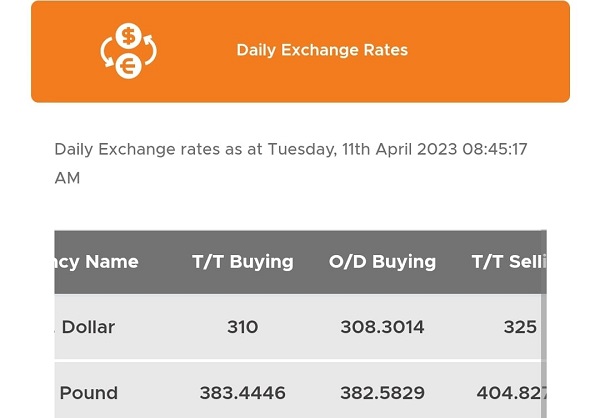This screenshot has width=600, height=418.
Task: Click the orange Daily Exchange Rates banner
Action: (x=300, y=52)
